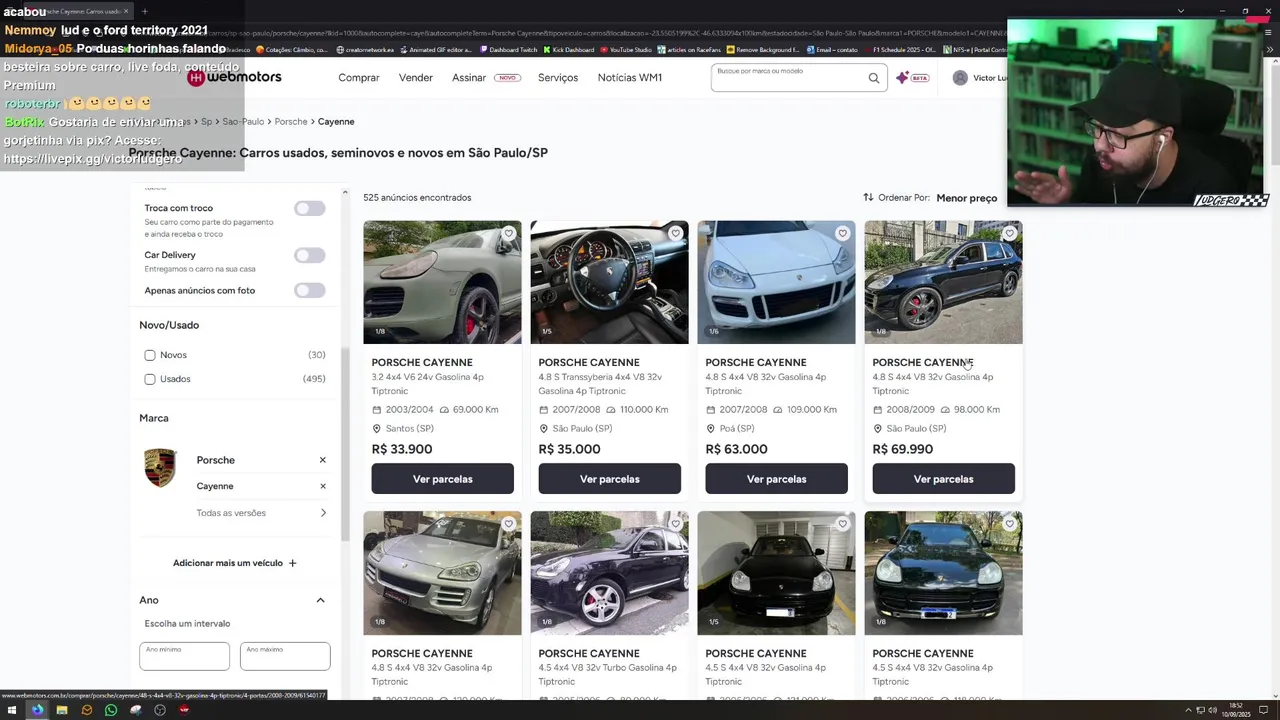Go to Webmotors home via logo
This screenshot has height=720, width=1280.
235,77
